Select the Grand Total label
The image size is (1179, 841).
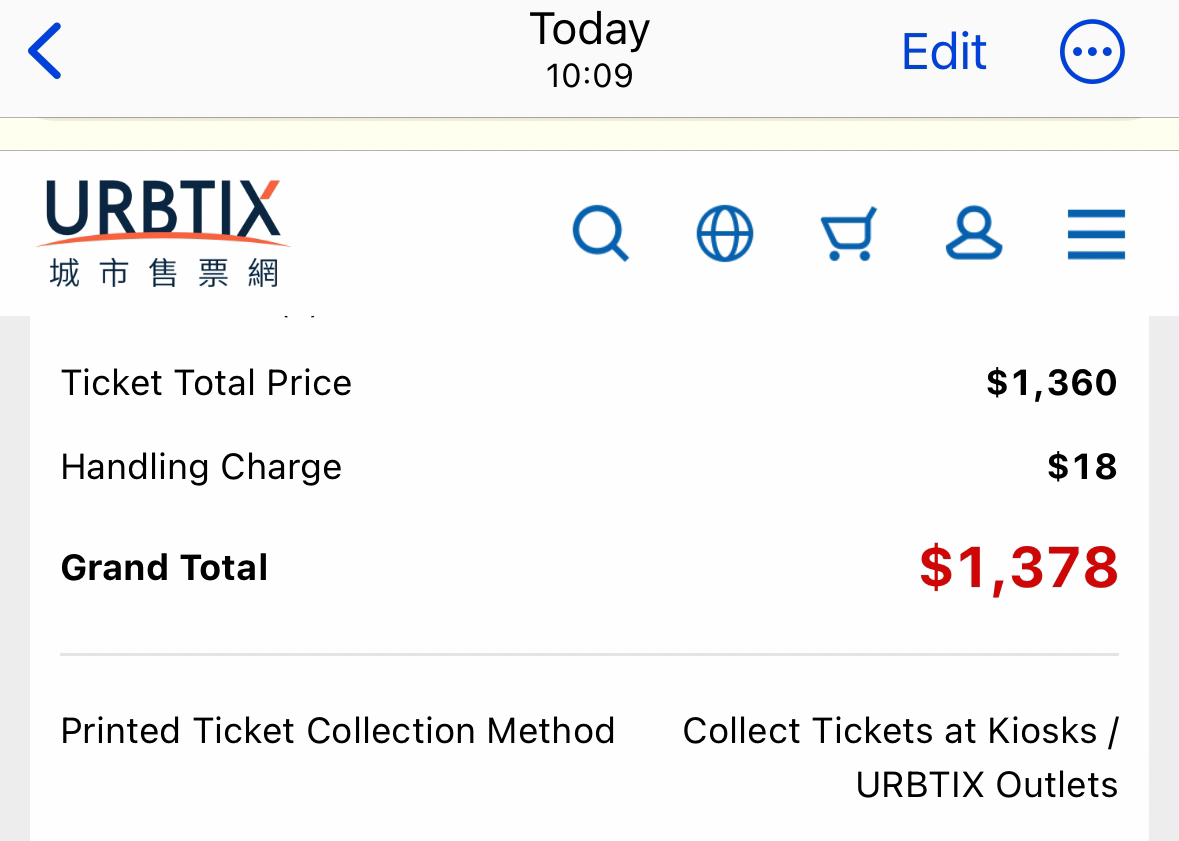[x=165, y=567]
